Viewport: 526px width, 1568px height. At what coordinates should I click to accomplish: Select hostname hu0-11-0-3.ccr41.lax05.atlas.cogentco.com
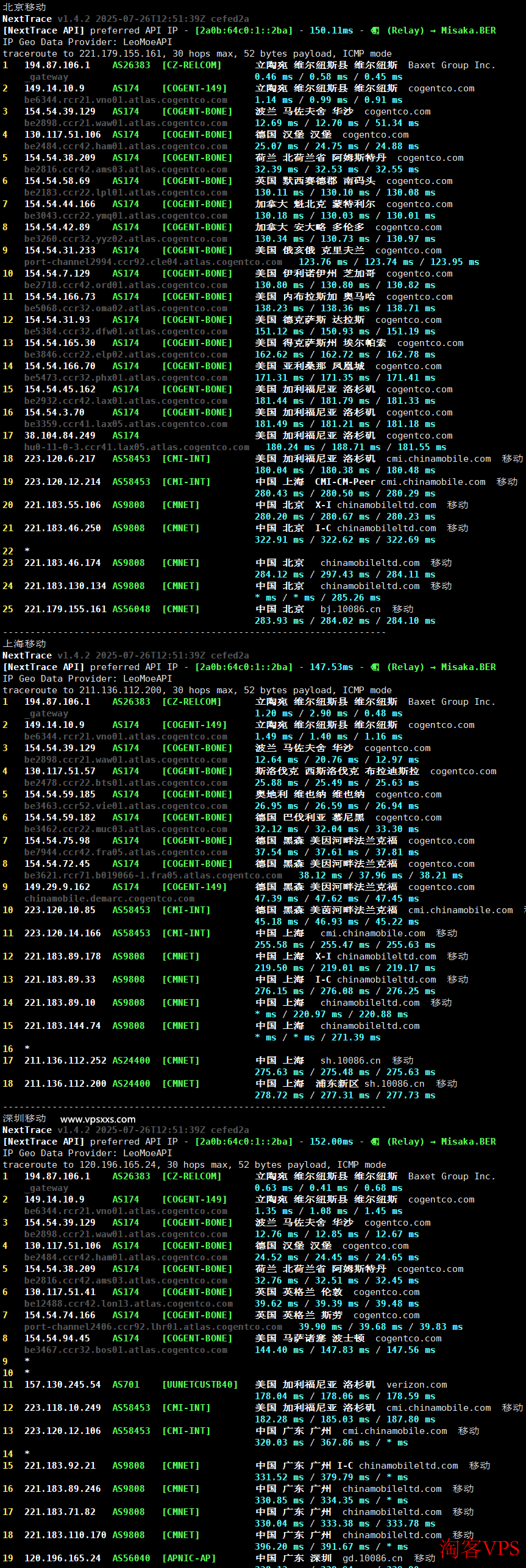coord(137,447)
